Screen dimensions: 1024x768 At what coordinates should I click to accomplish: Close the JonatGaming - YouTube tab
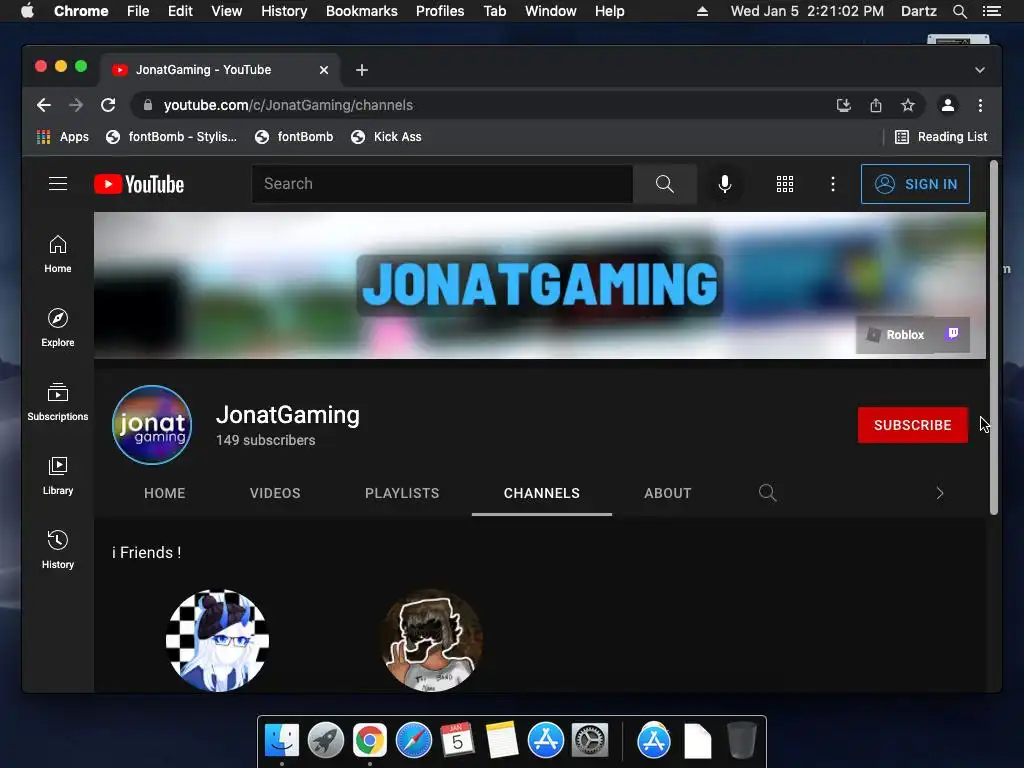pyautogui.click(x=324, y=70)
